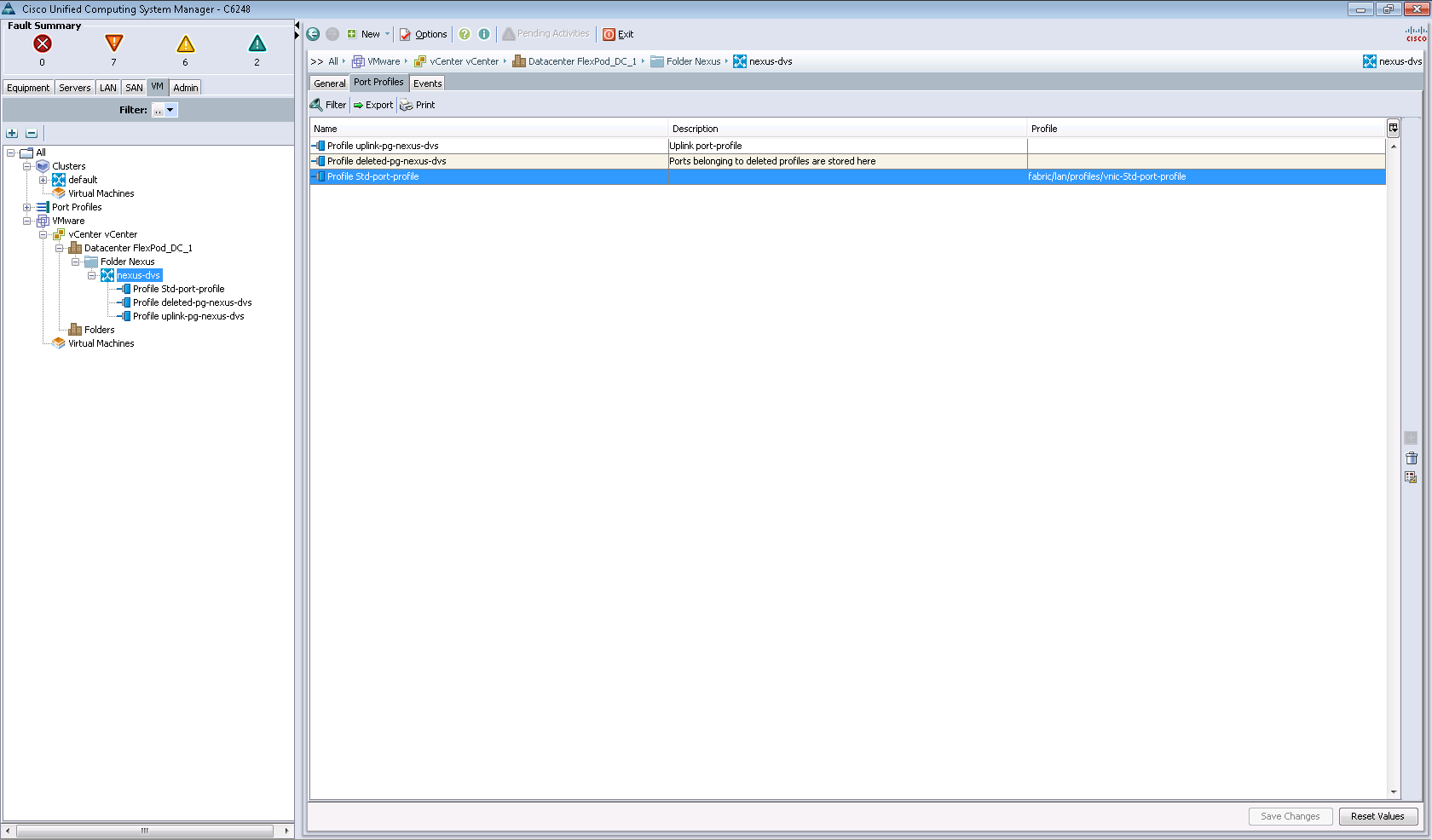Click the Port Profiles icon in tree
Image resolution: width=1432 pixels, height=840 pixels.
click(x=43, y=207)
